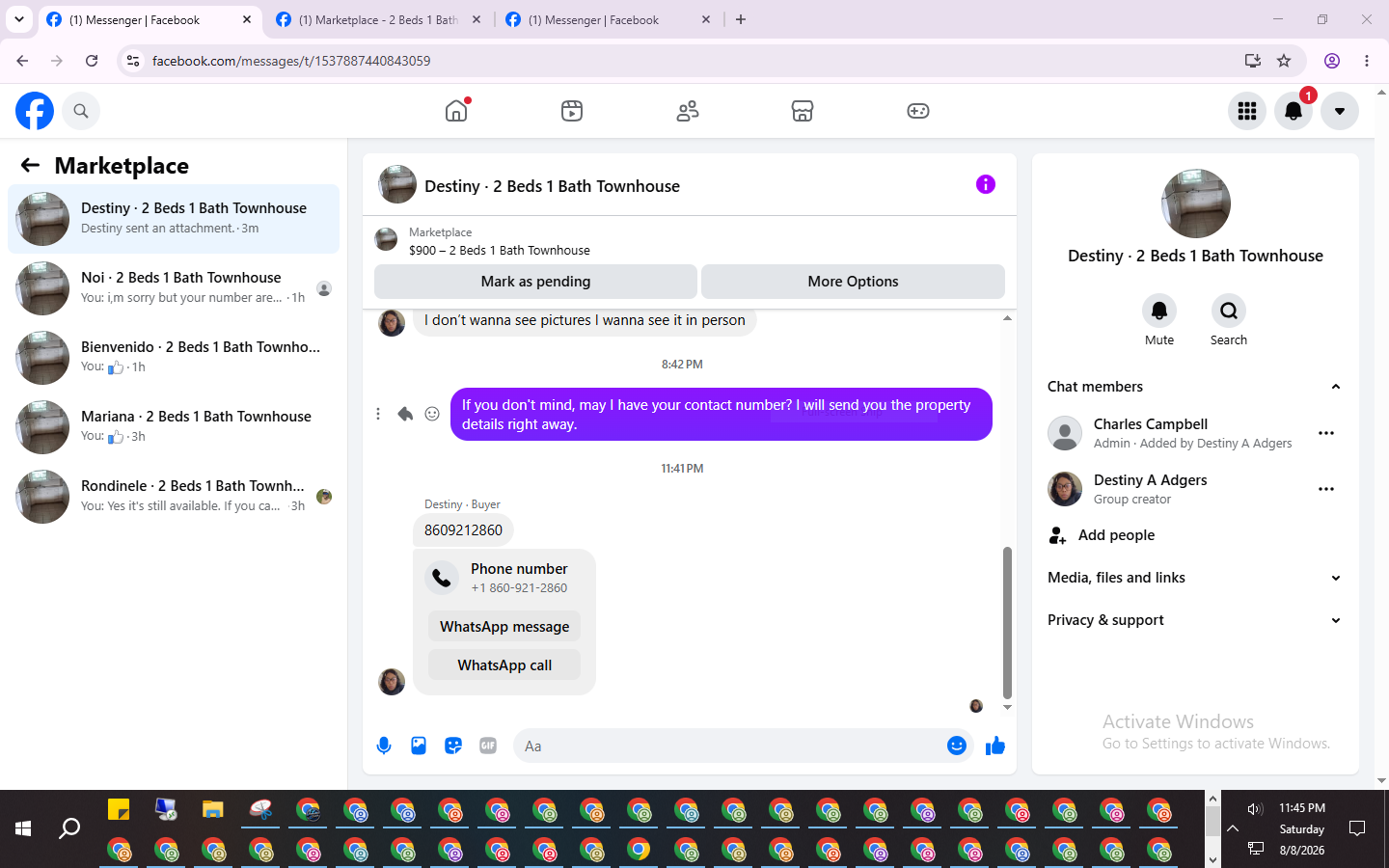Open the Sticky Notes taskbar app
Screen dimensions: 1389x868
(x=119, y=809)
